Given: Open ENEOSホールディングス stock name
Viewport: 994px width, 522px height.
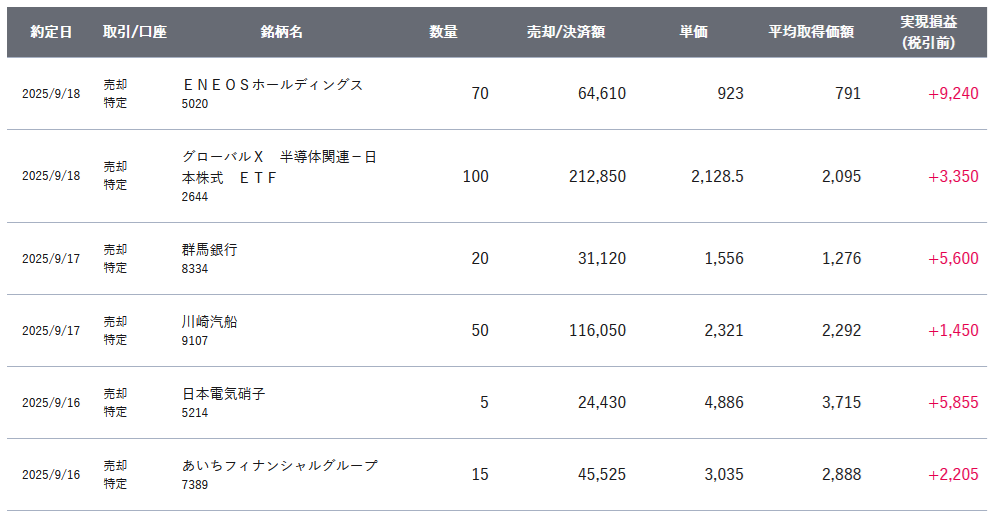Looking at the screenshot, I should 272,85.
